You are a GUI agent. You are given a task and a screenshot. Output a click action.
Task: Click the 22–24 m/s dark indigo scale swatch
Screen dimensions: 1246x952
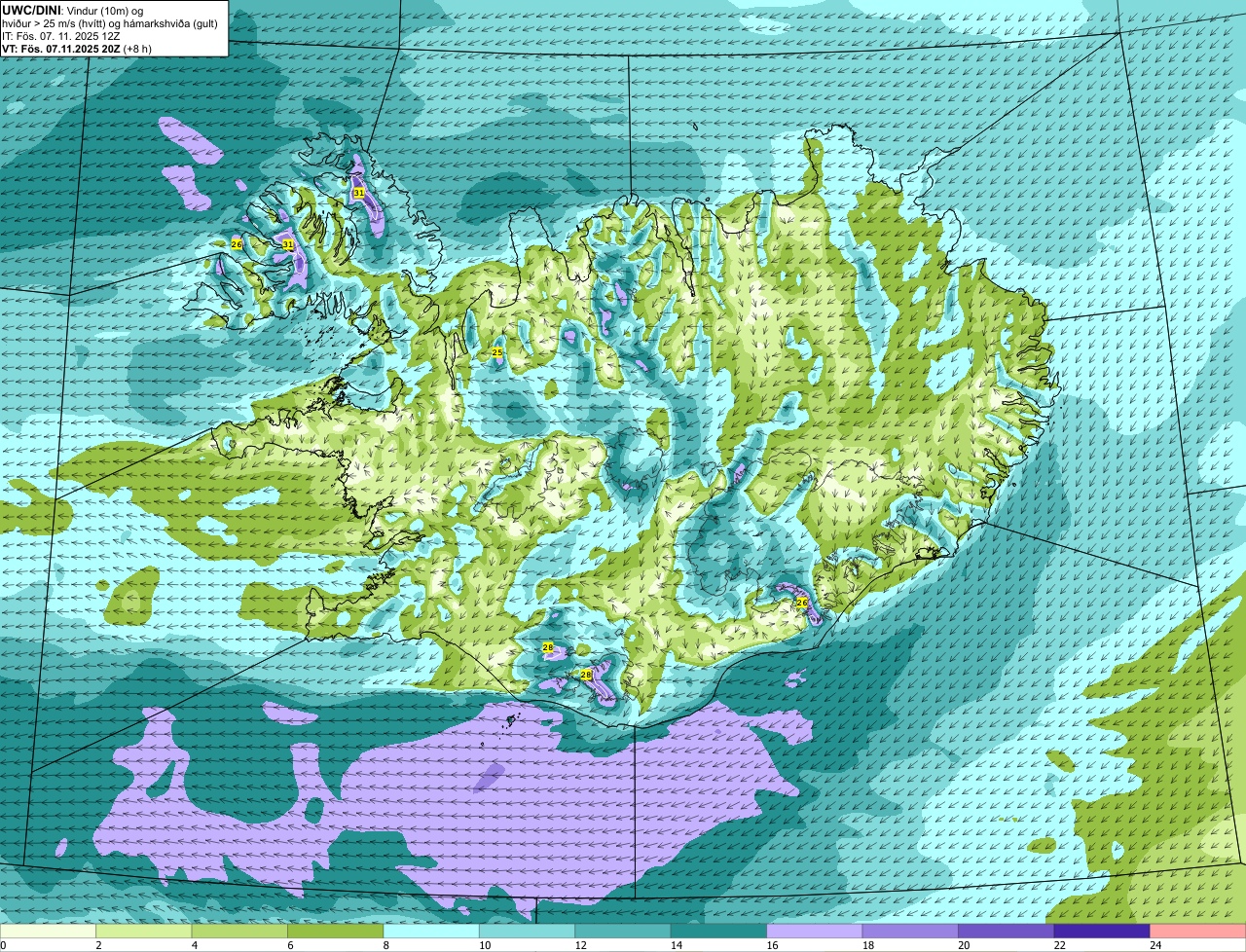(x=1101, y=932)
